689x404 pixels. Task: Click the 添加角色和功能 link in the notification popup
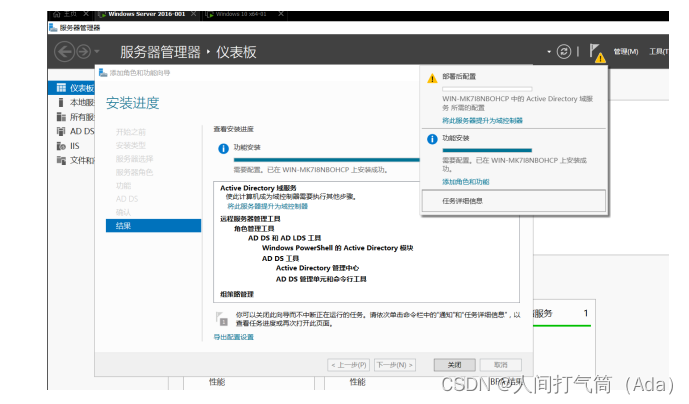point(466,182)
